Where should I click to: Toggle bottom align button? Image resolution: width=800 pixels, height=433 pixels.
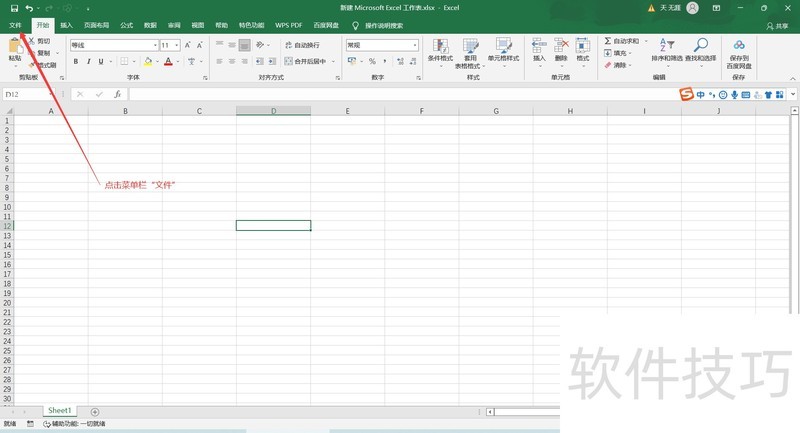click(x=244, y=45)
